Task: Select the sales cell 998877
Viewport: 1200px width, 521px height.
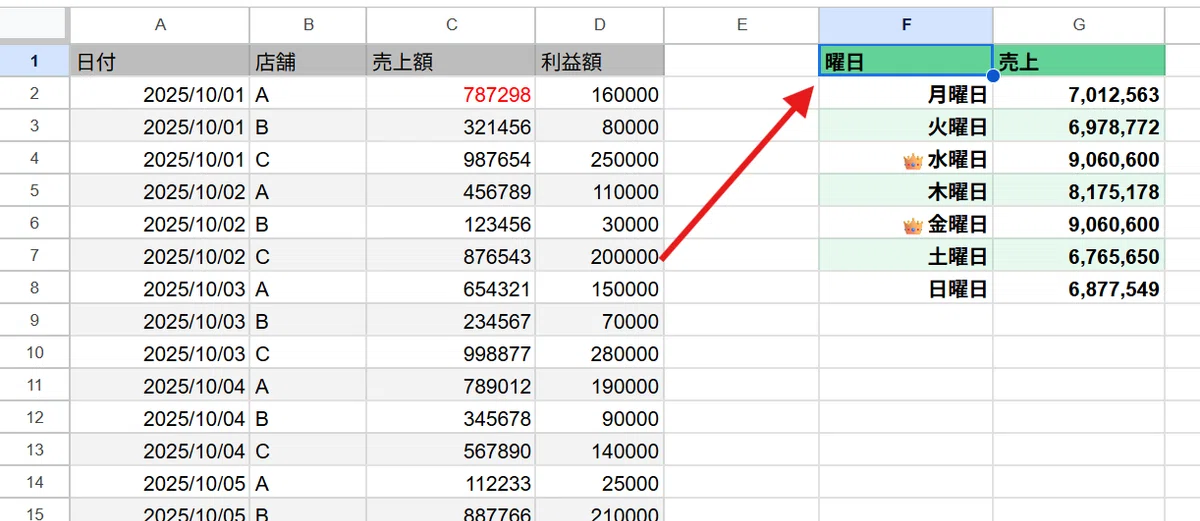Action: tap(451, 355)
